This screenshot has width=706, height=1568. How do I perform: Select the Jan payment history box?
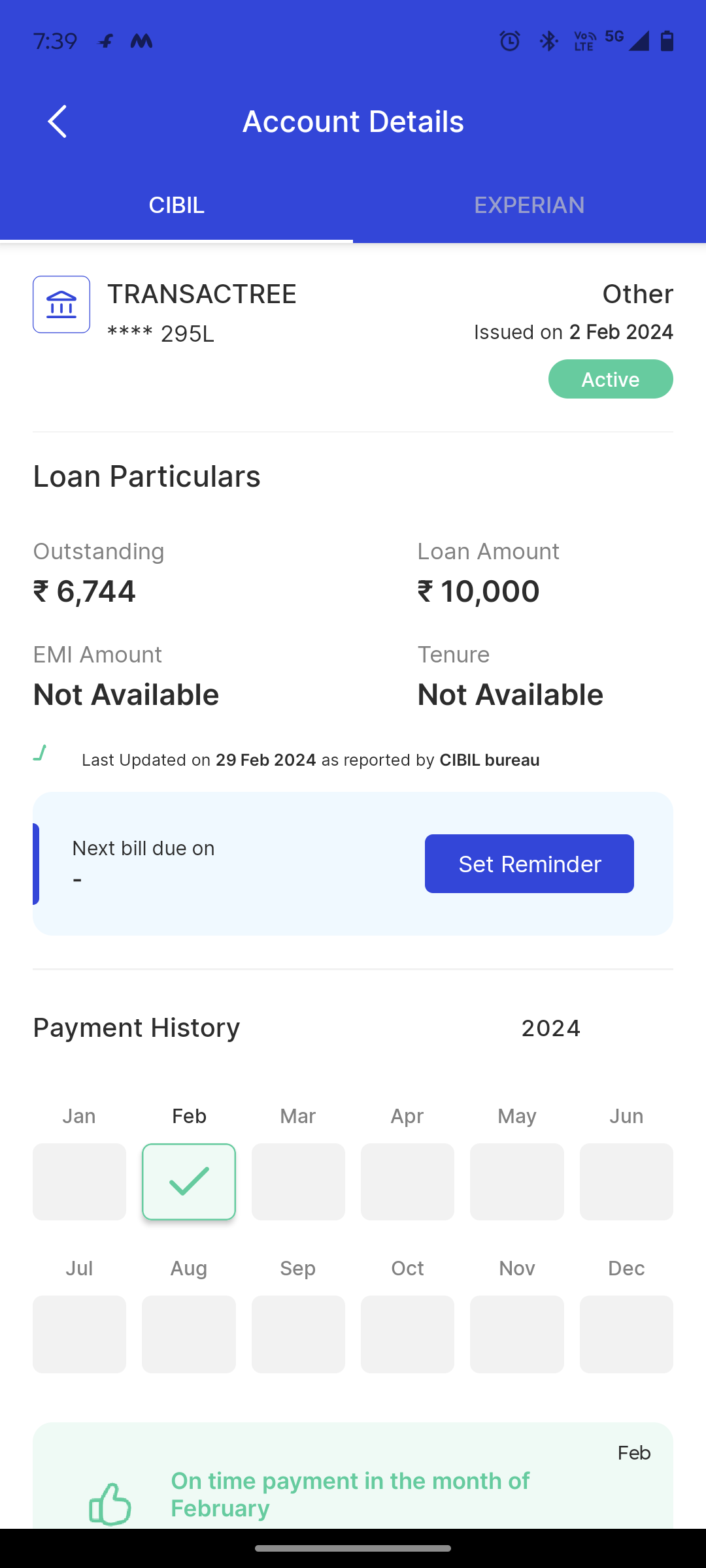[x=79, y=1181]
